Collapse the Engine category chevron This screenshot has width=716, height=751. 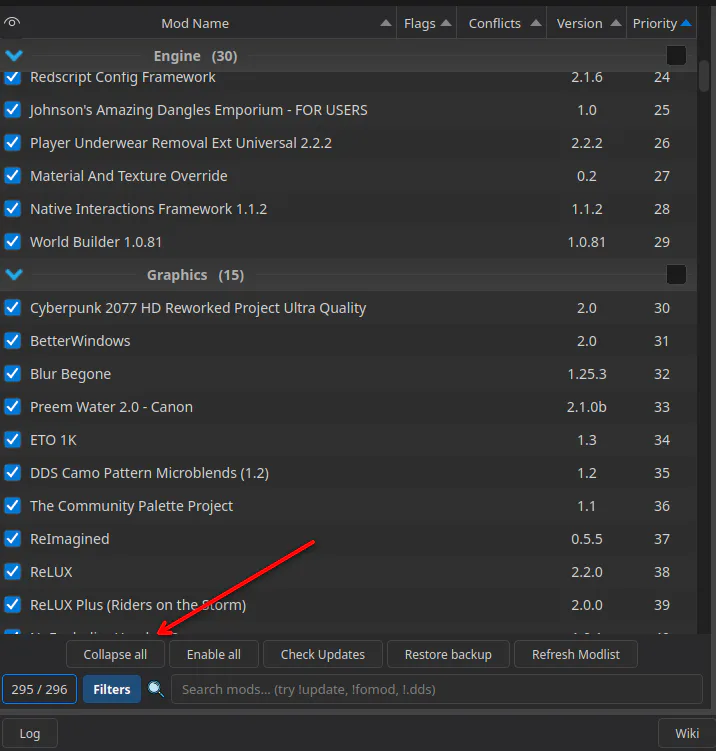coord(14,56)
